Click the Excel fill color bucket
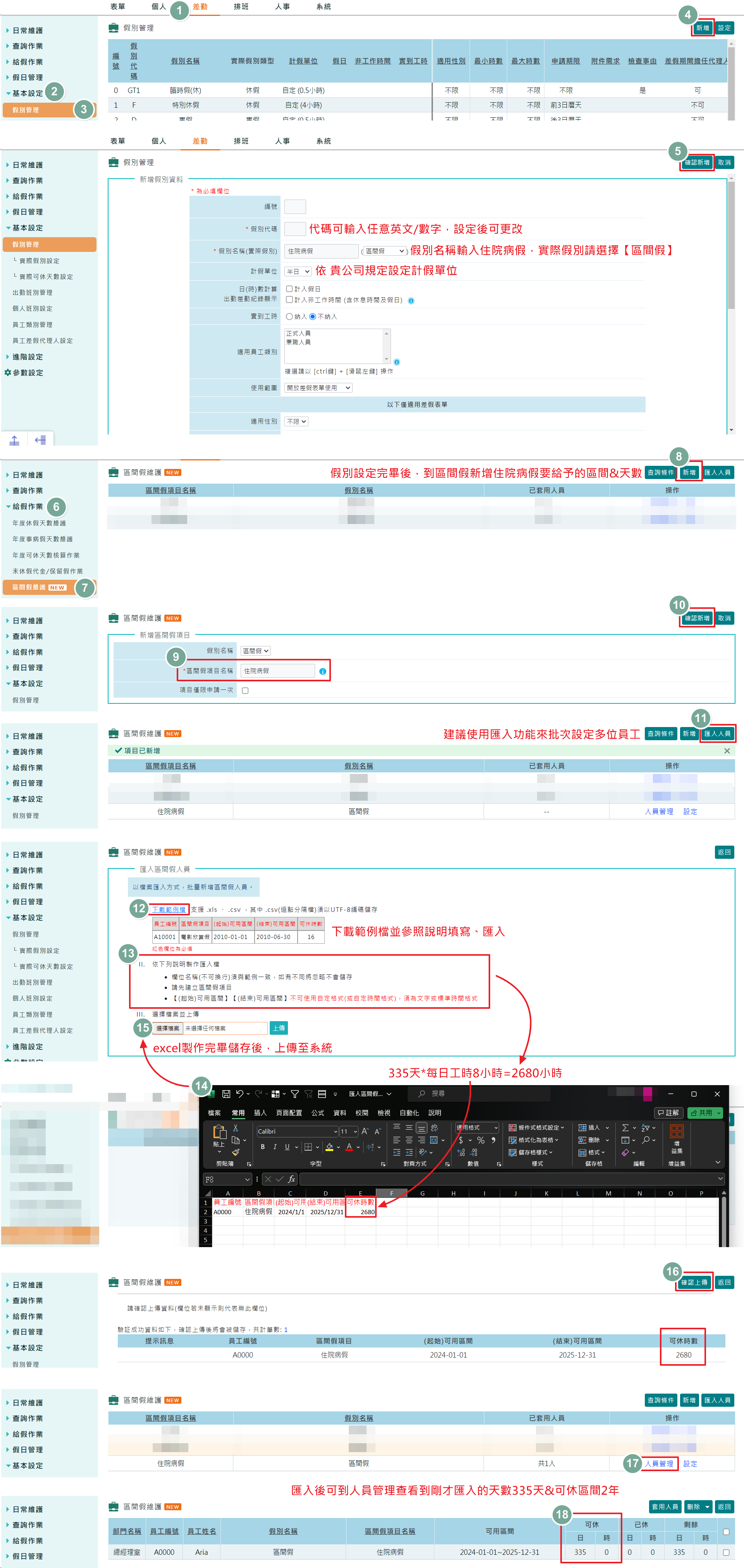The height and width of the screenshot is (1568, 744). pyautogui.click(x=329, y=1147)
